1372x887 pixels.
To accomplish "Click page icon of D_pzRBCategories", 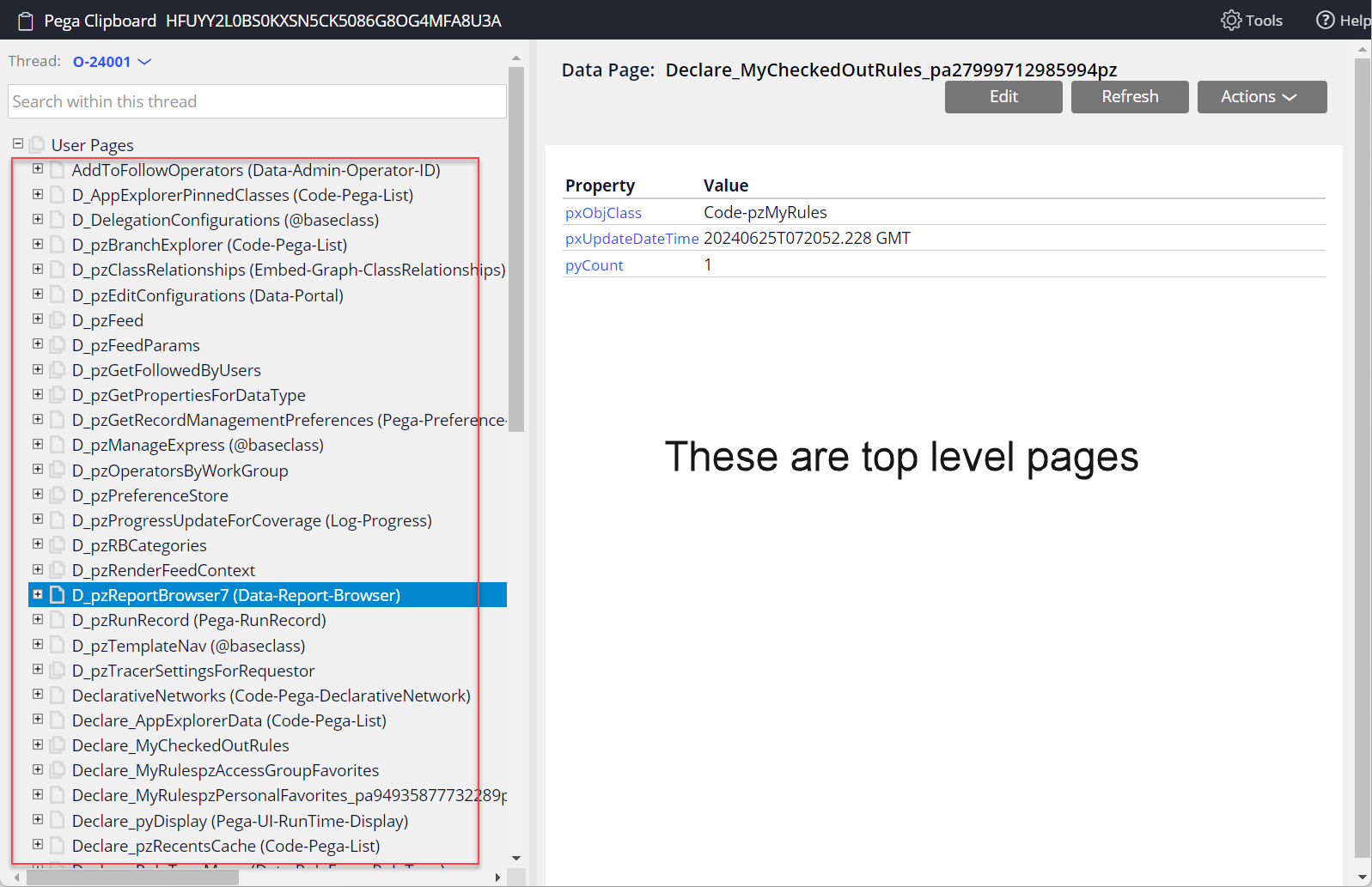I will (58, 545).
